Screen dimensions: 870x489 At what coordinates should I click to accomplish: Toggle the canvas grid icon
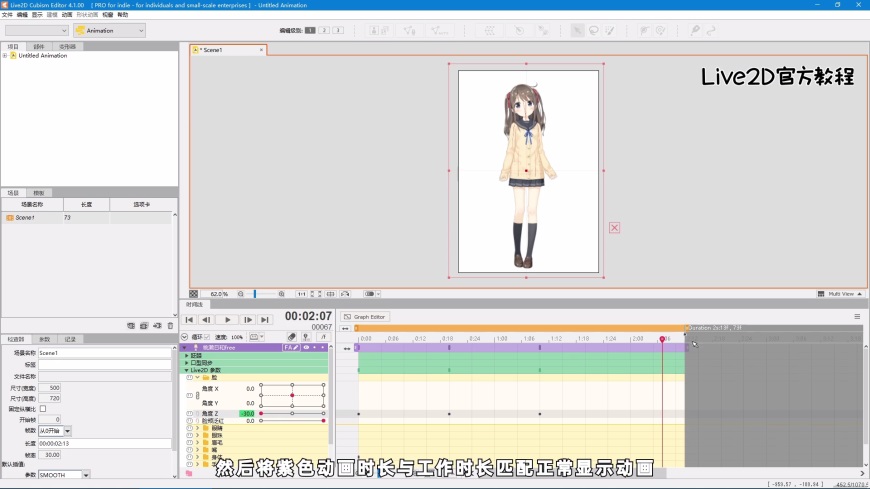pos(194,294)
